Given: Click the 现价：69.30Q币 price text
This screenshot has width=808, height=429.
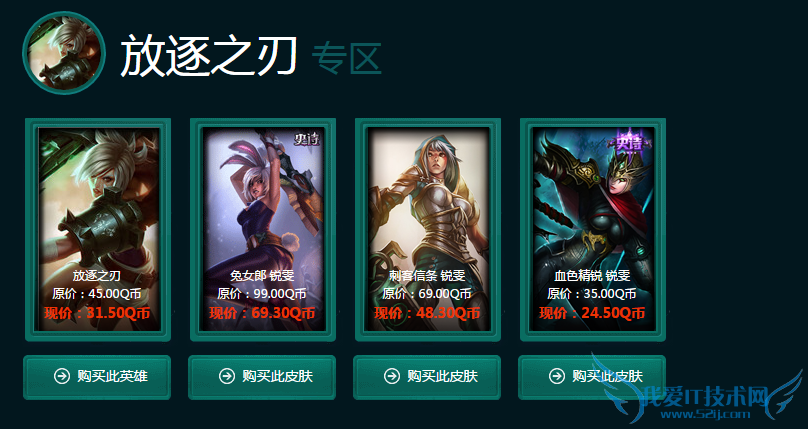Looking at the screenshot, I should click(262, 313).
